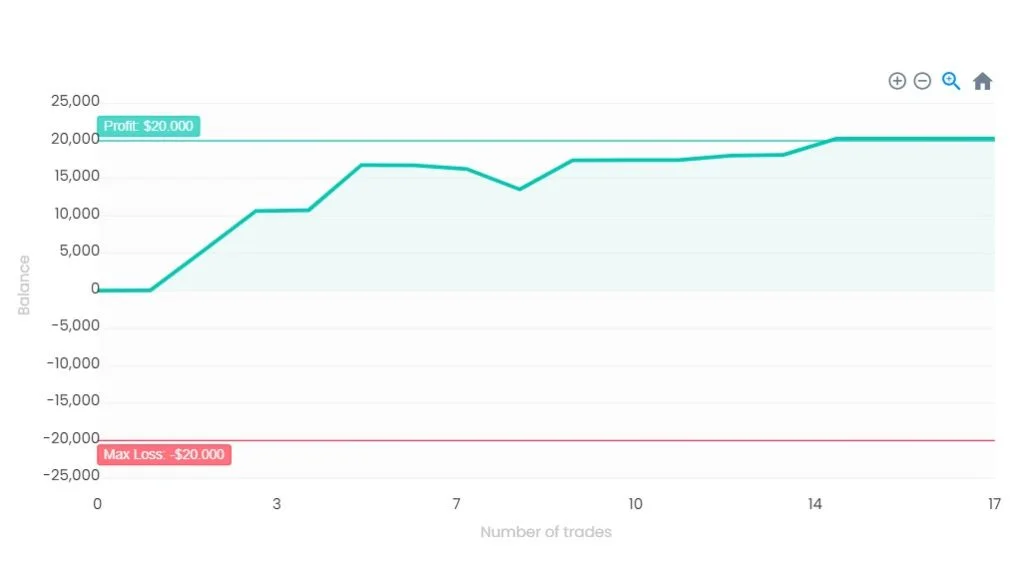Click the red max loss threshold line
Image resolution: width=1024 pixels, height=582 pixels.
pyautogui.click(x=546, y=440)
